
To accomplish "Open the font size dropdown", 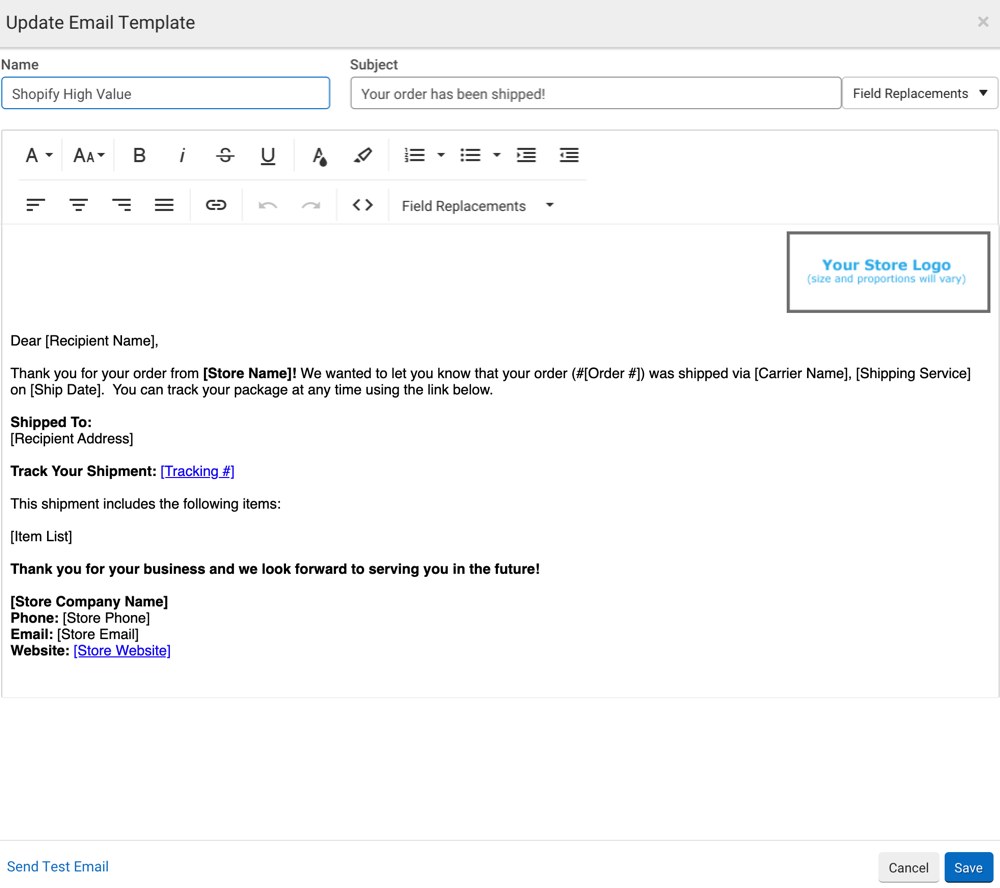I will point(89,155).
